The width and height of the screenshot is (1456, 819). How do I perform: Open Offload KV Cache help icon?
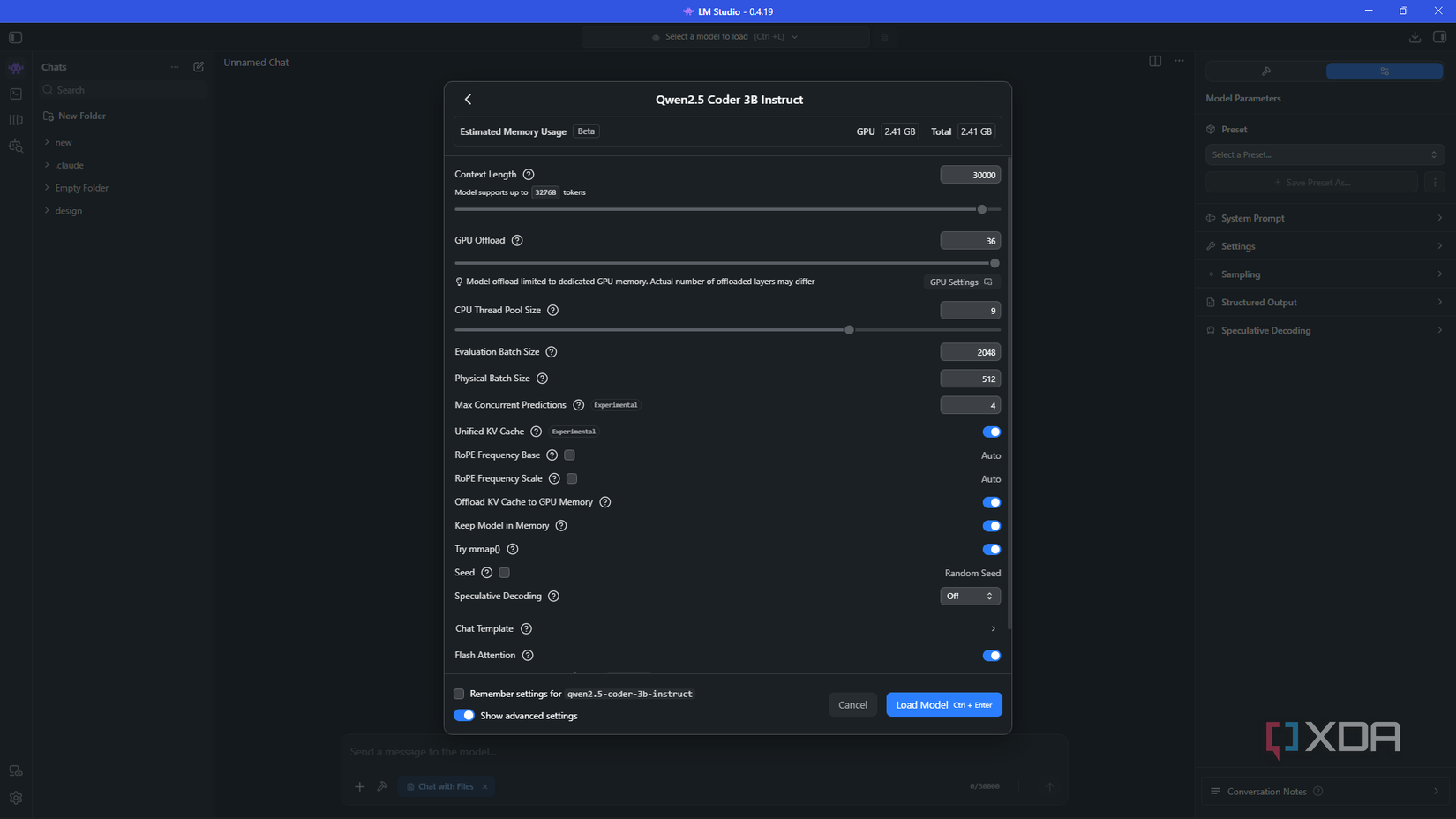pyautogui.click(x=604, y=502)
